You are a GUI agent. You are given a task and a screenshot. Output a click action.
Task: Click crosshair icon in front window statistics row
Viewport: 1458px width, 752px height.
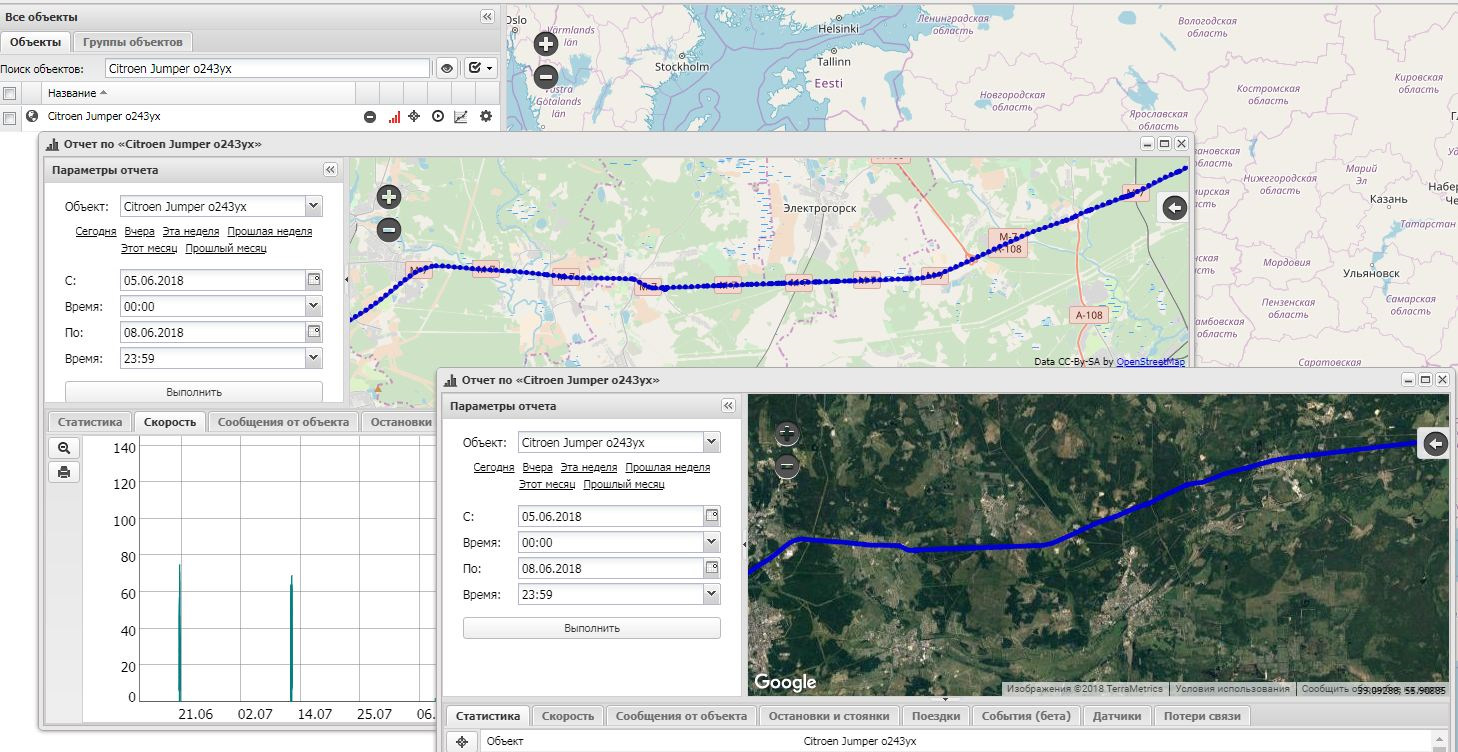tap(461, 742)
